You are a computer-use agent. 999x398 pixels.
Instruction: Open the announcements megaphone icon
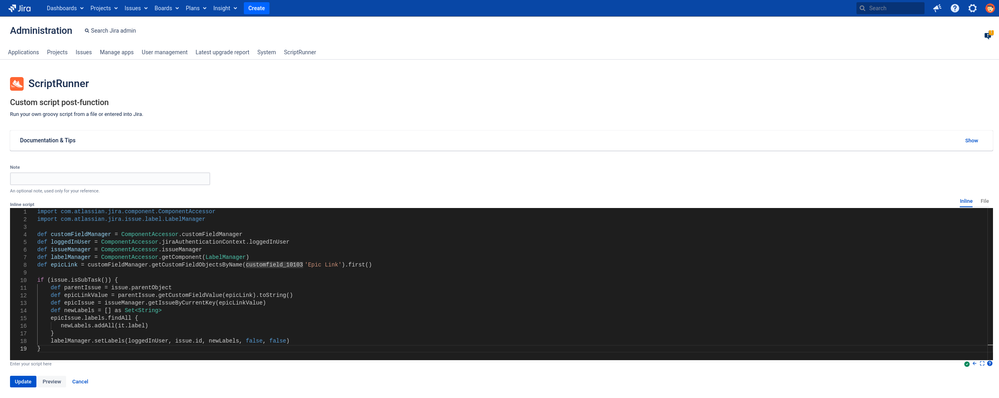937,8
